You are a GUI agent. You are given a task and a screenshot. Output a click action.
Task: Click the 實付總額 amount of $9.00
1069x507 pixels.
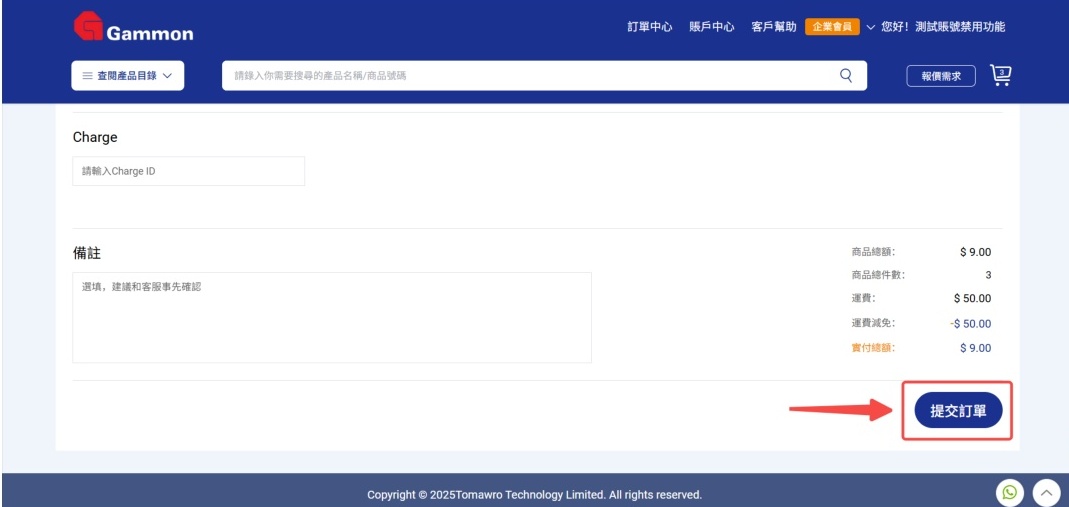pyautogui.click(x=975, y=348)
